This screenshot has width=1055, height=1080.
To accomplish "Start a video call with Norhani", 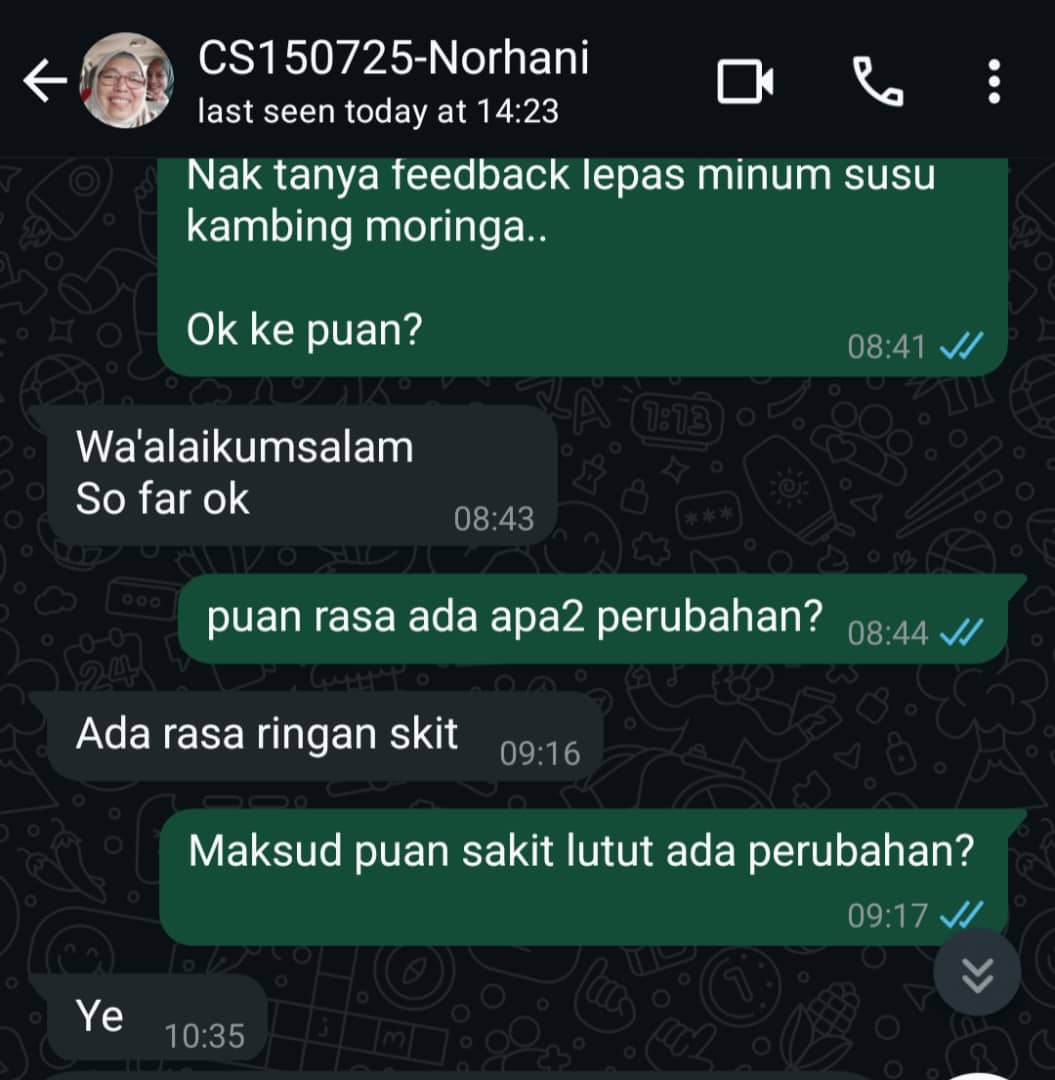I will (x=745, y=81).
